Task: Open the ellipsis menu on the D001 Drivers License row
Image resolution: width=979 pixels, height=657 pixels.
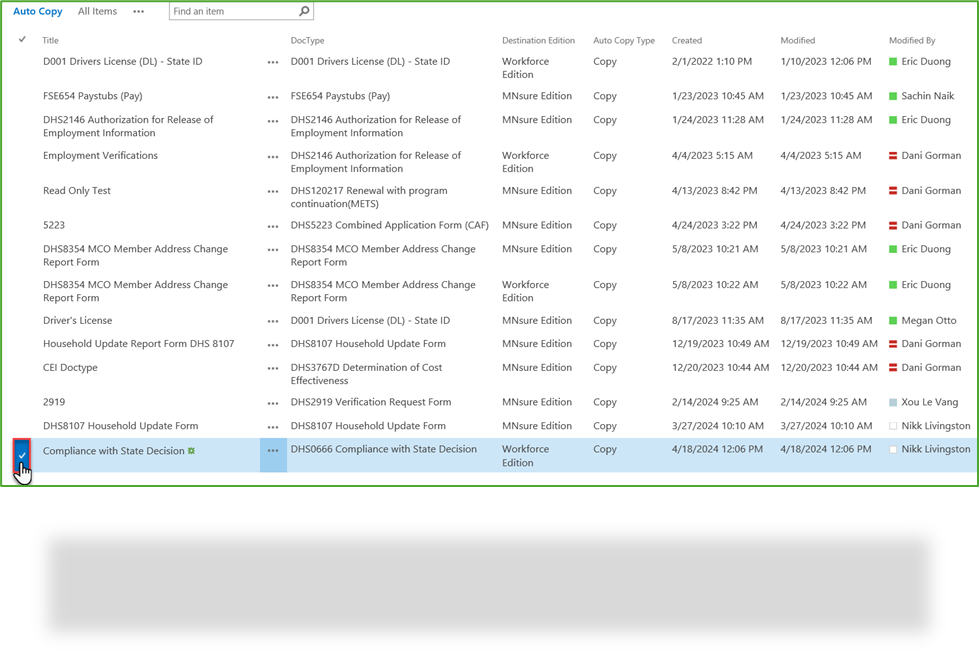Action: click(x=271, y=61)
